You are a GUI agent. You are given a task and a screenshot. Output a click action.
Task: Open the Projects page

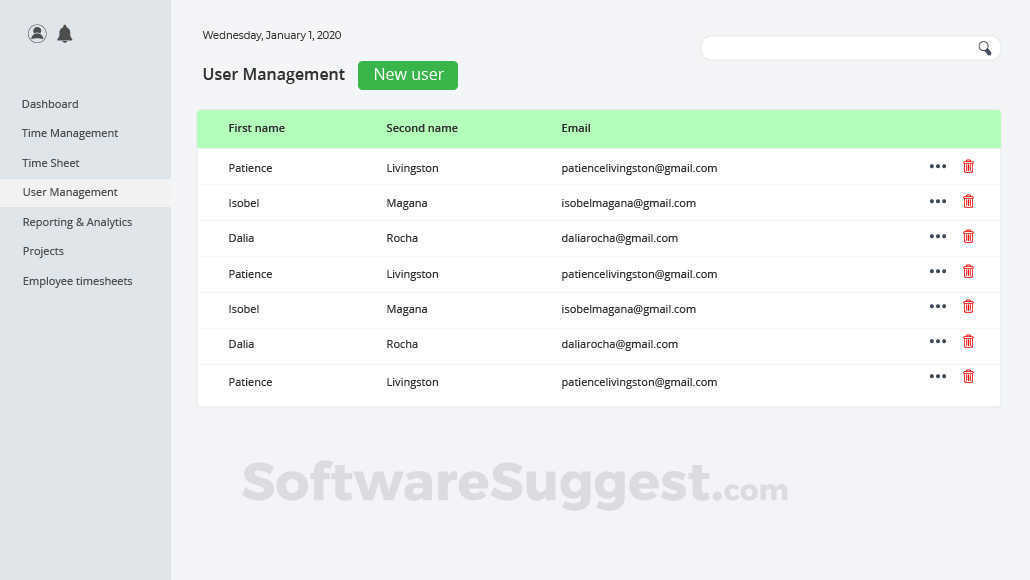tap(43, 251)
